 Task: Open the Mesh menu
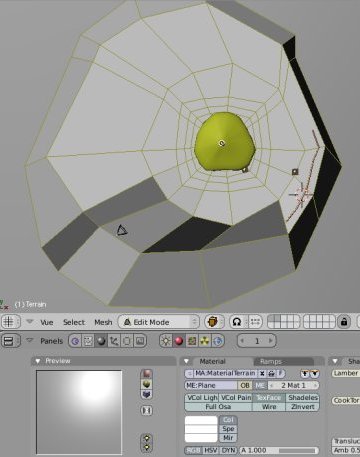point(103,322)
